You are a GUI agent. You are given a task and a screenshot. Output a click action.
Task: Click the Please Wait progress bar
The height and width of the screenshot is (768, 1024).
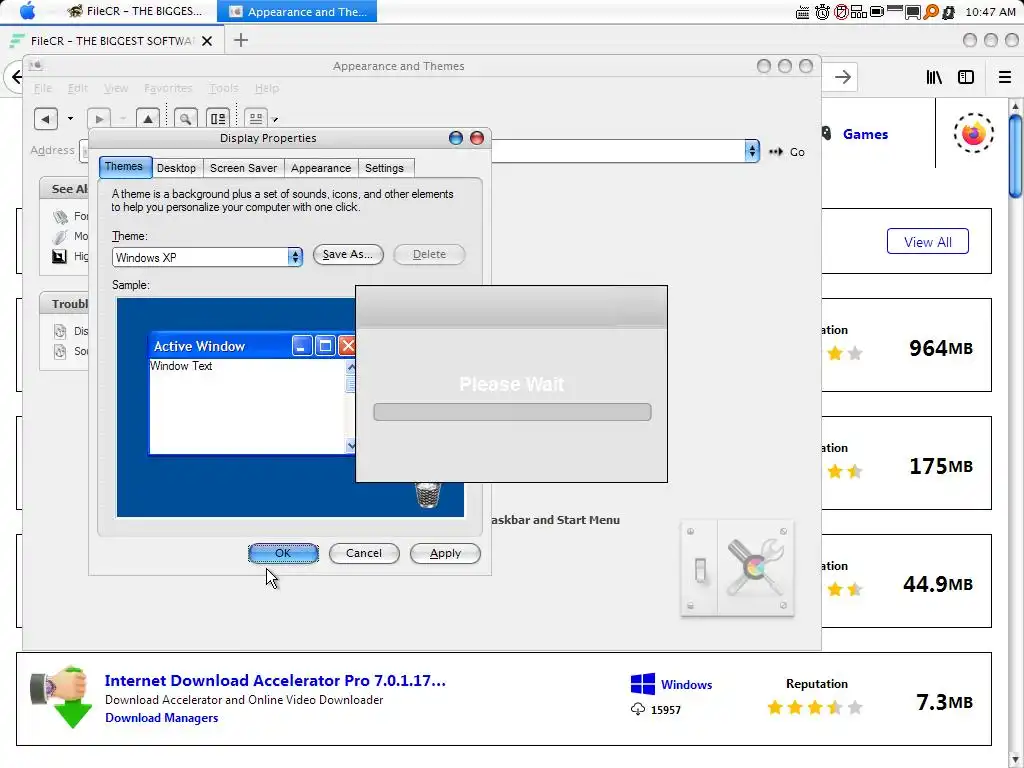pyautogui.click(x=512, y=412)
